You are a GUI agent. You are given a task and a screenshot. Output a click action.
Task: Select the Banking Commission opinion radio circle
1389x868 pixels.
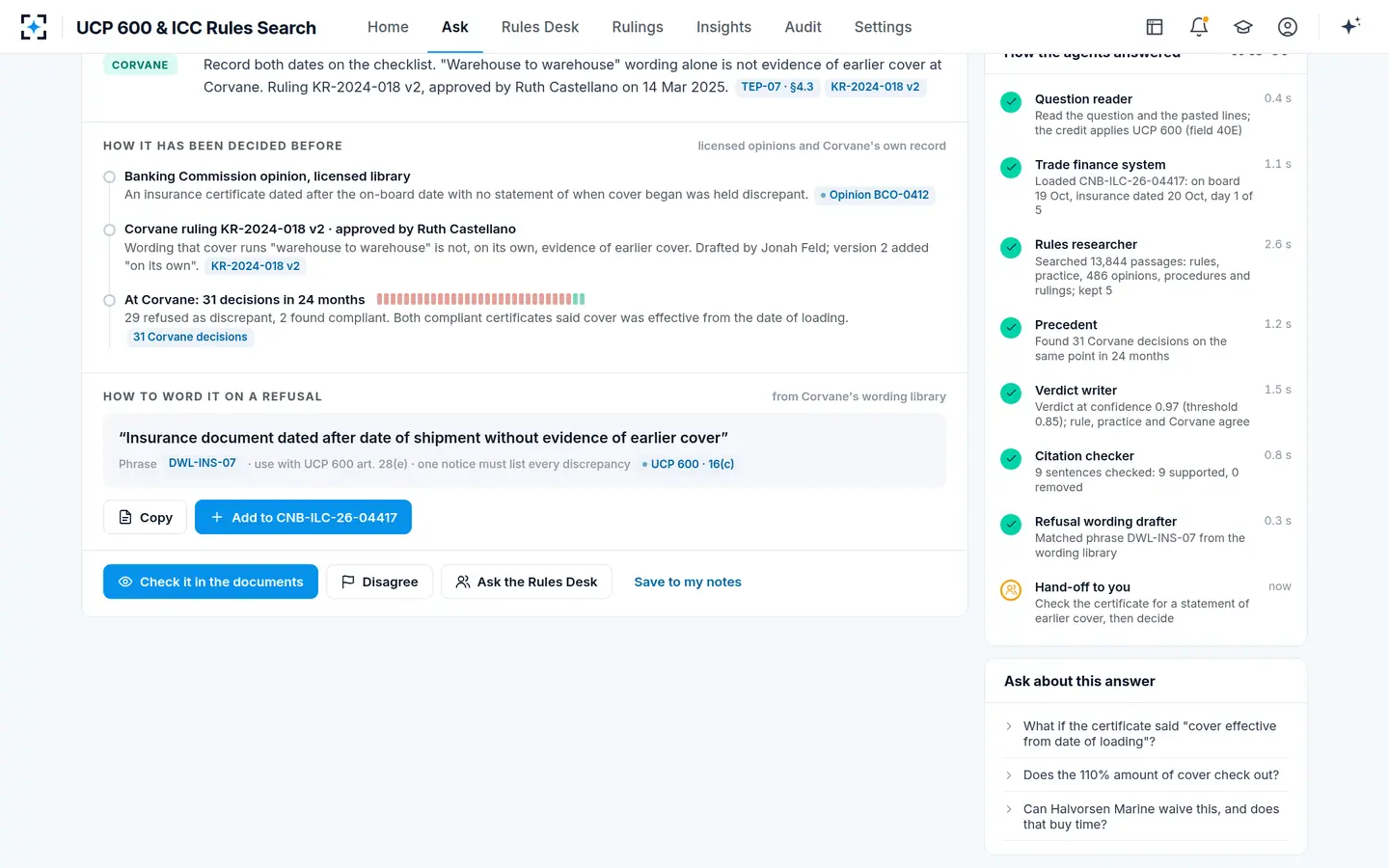(110, 177)
